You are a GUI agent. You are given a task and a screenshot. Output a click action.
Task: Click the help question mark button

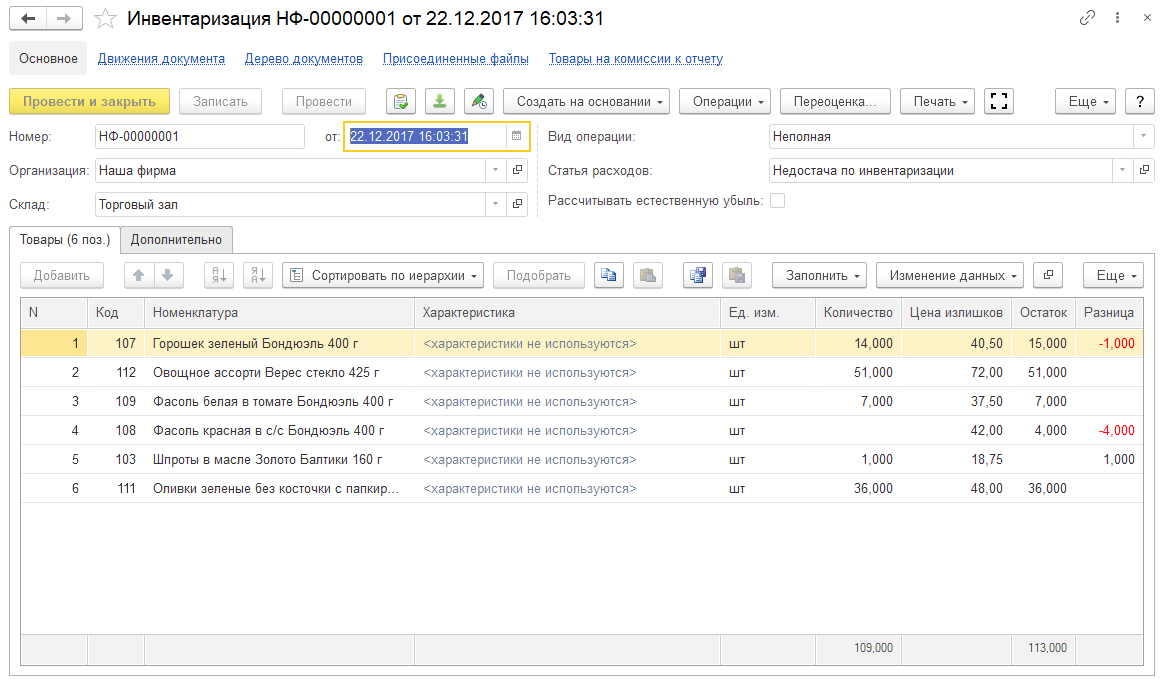click(1139, 101)
